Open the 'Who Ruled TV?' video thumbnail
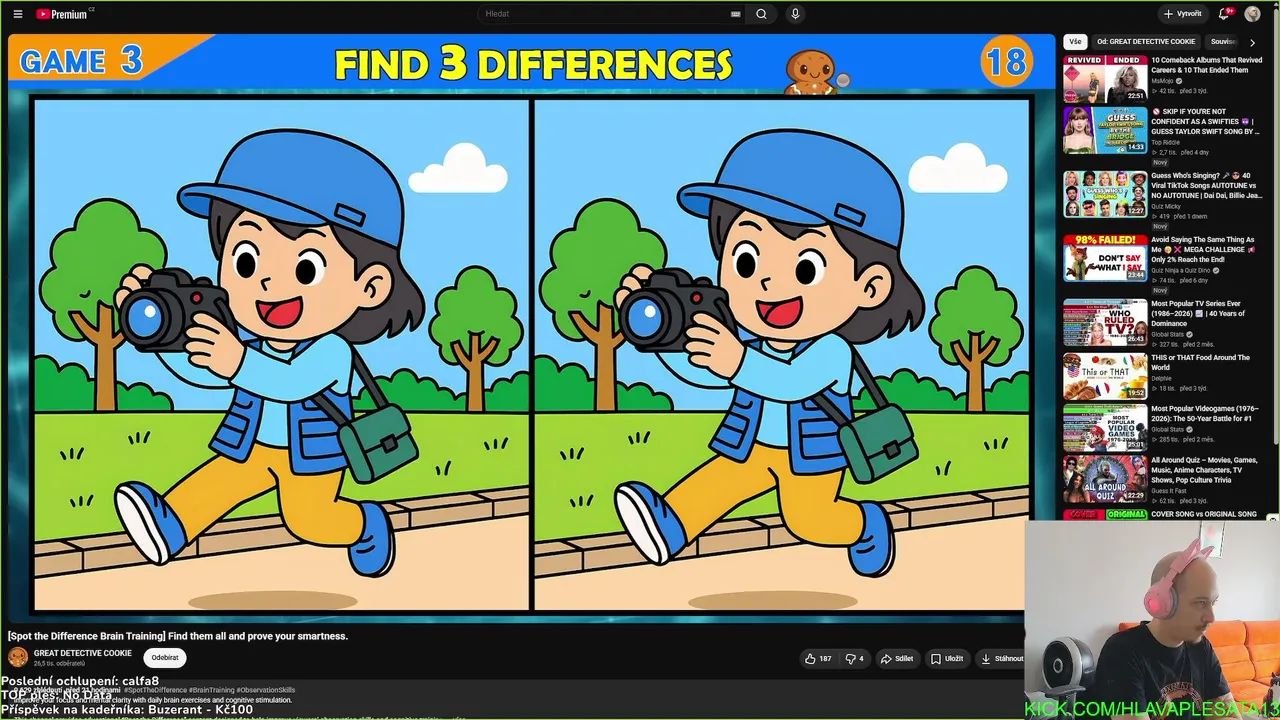The height and width of the screenshot is (720, 1280). [x=1105, y=322]
